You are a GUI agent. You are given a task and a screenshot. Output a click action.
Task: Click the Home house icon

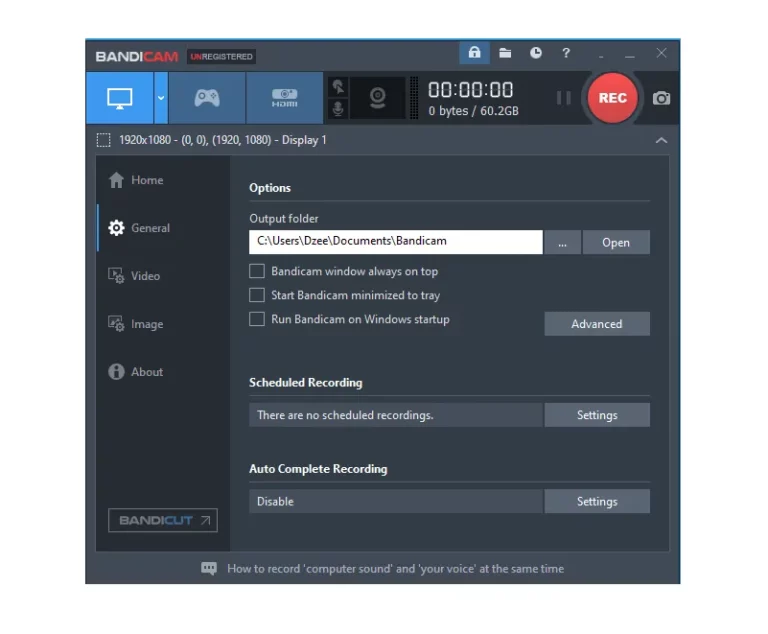point(116,180)
